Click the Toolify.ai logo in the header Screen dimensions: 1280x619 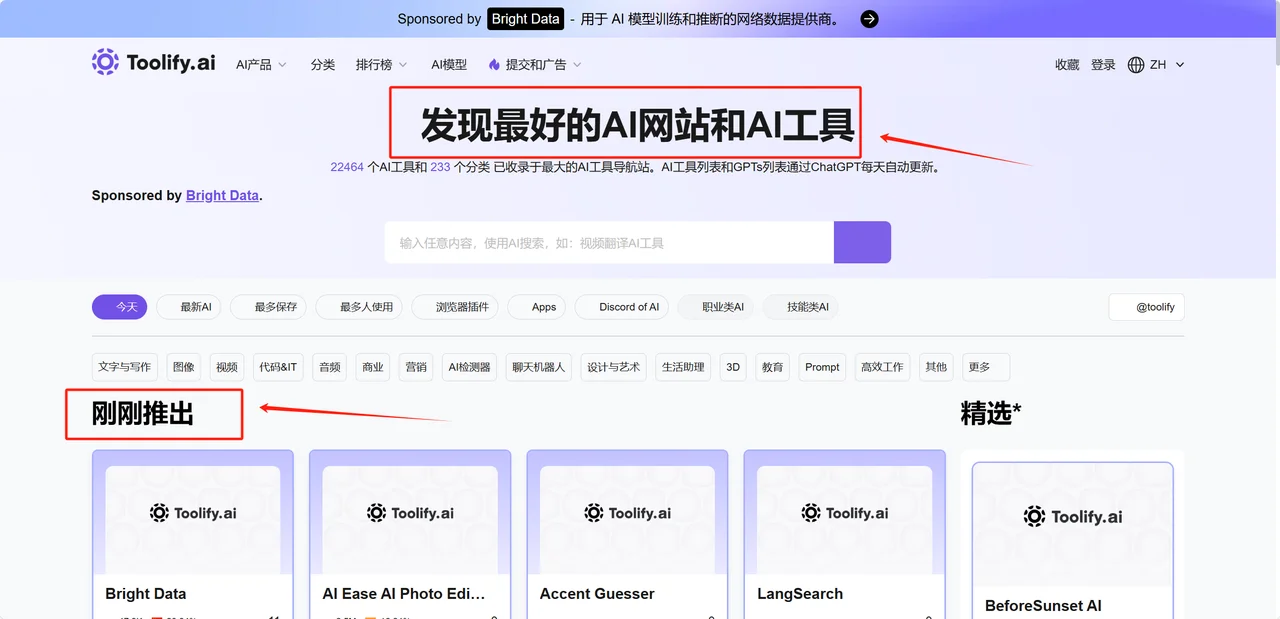click(153, 62)
